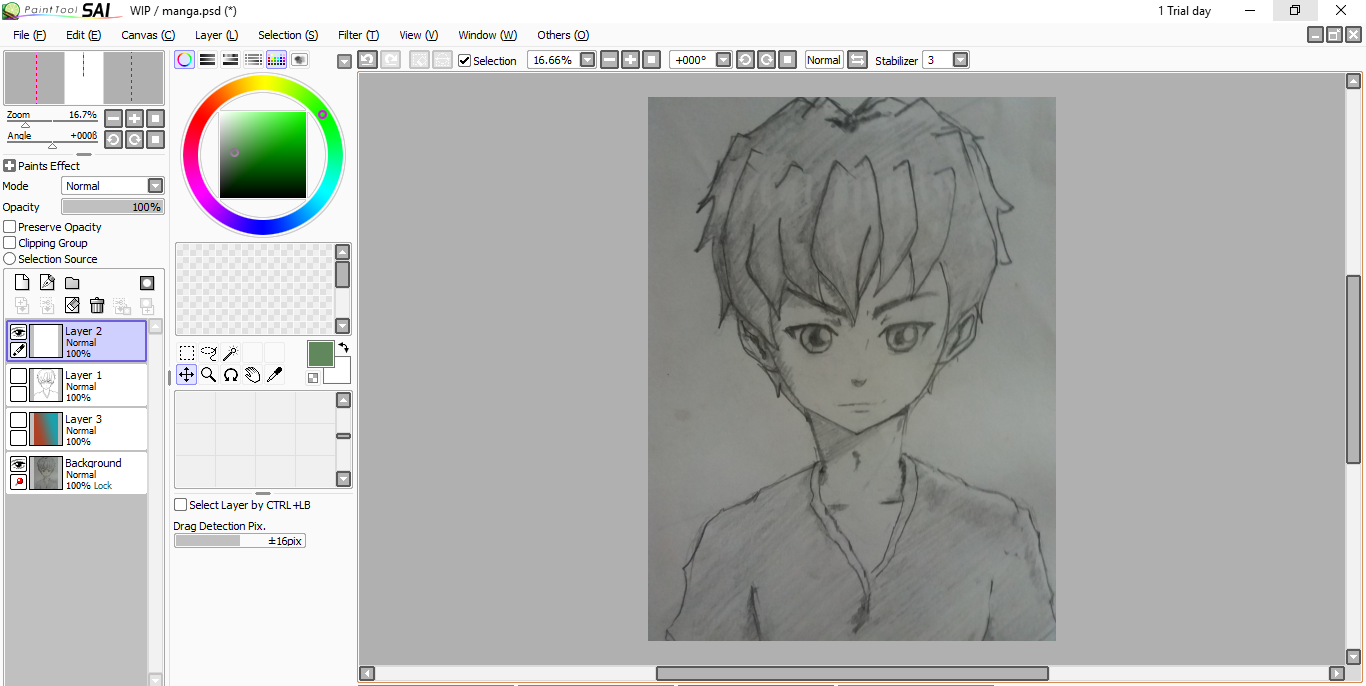The width and height of the screenshot is (1366, 686).
Task: Click the Undo button in the toolbar
Action: (x=367, y=60)
